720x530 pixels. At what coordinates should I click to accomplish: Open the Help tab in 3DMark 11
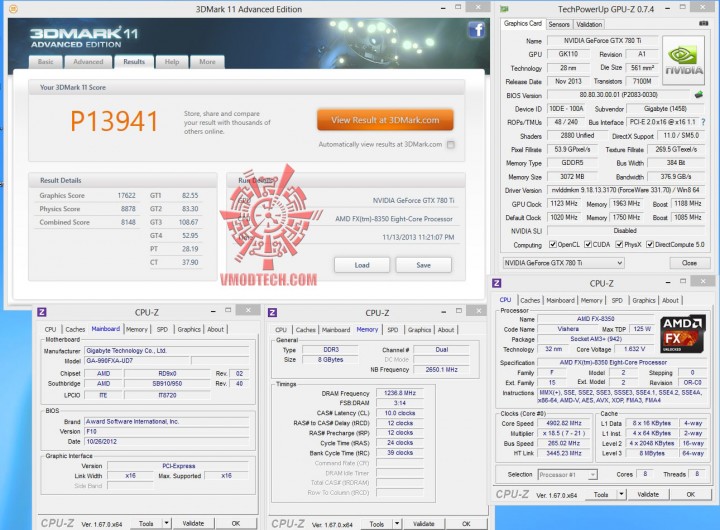tap(172, 62)
